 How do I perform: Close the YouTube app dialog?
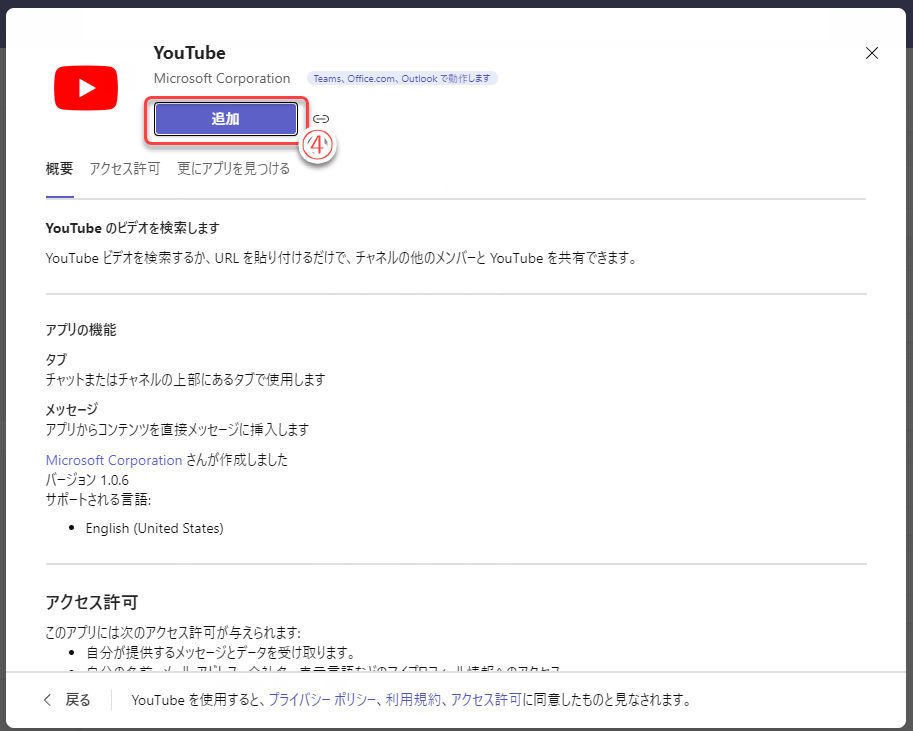click(x=872, y=53)
